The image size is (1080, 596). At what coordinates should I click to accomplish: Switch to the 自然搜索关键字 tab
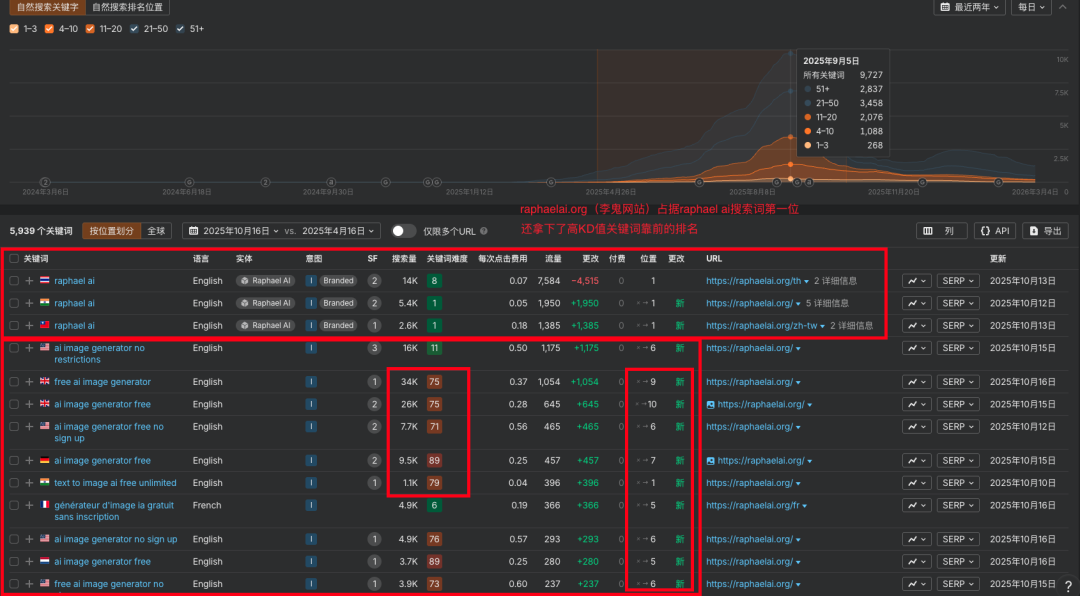(x=48, y=7)
